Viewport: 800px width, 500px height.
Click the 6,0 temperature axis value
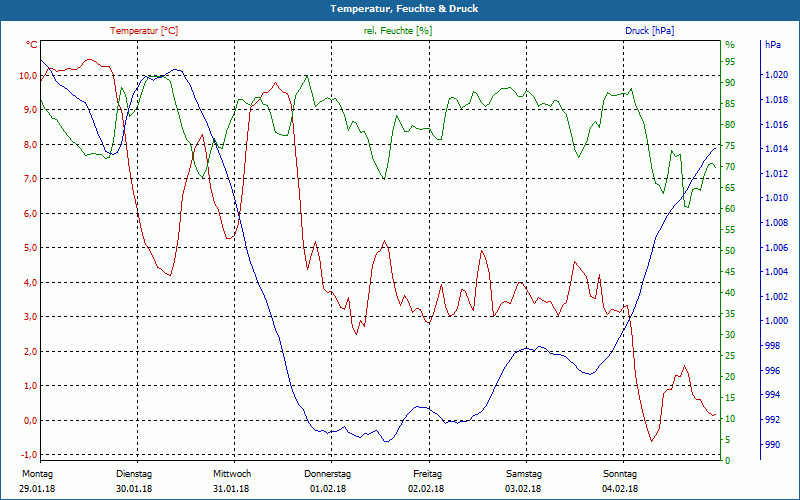30,213
